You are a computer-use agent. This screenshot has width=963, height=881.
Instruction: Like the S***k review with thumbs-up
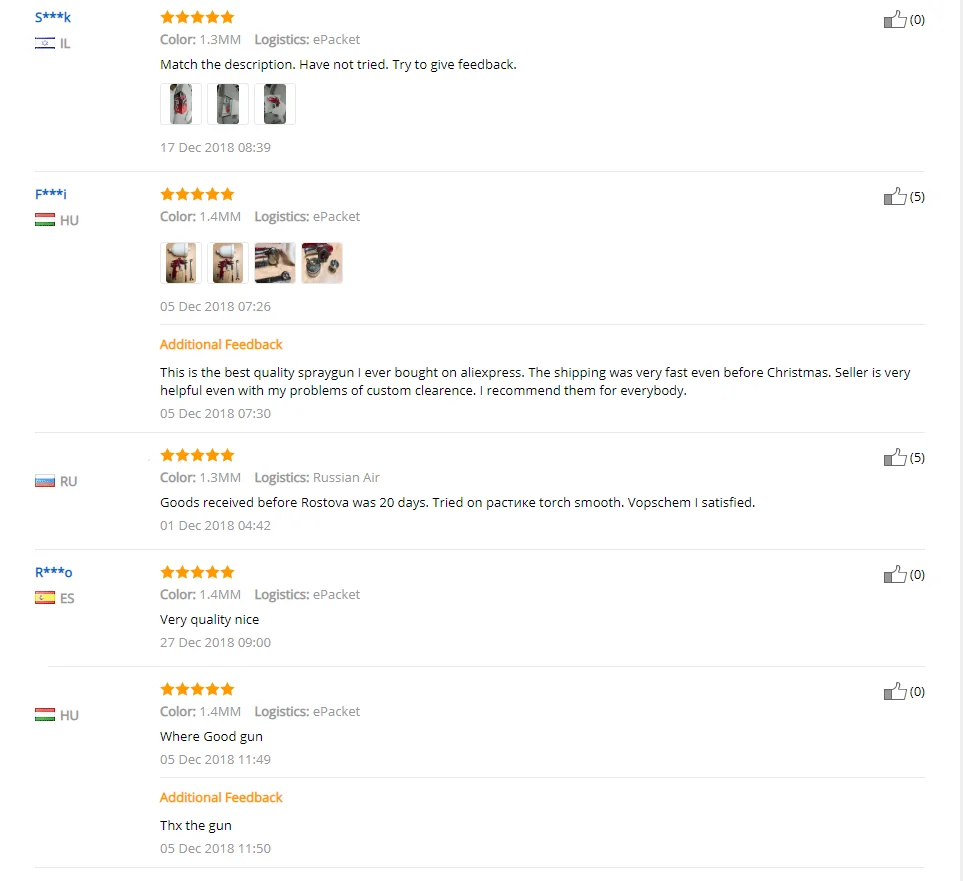pyautogui.click(x=895, y=19)
